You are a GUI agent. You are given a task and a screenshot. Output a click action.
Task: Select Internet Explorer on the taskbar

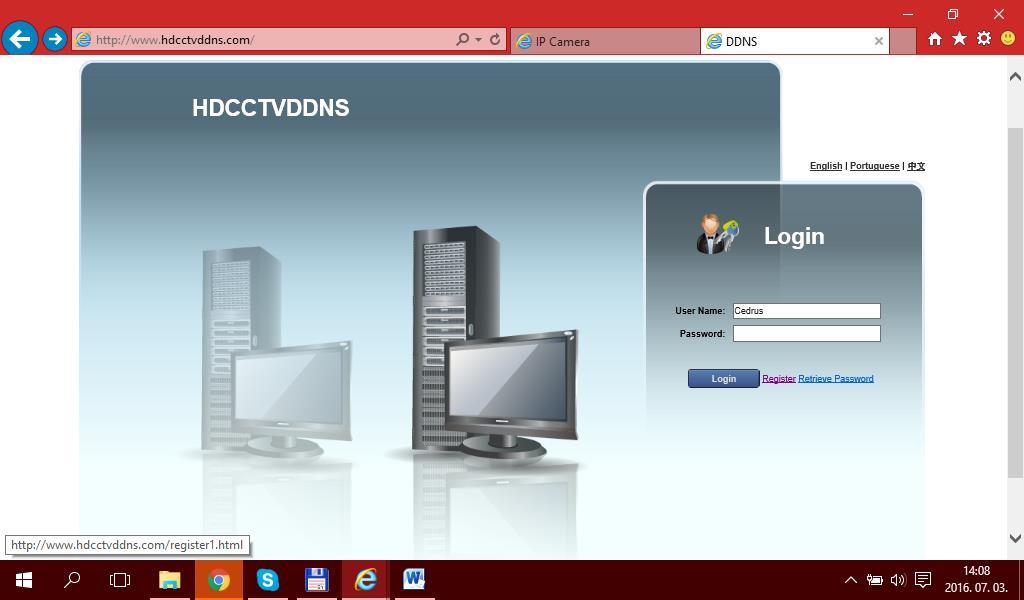(x=365, y=580)
